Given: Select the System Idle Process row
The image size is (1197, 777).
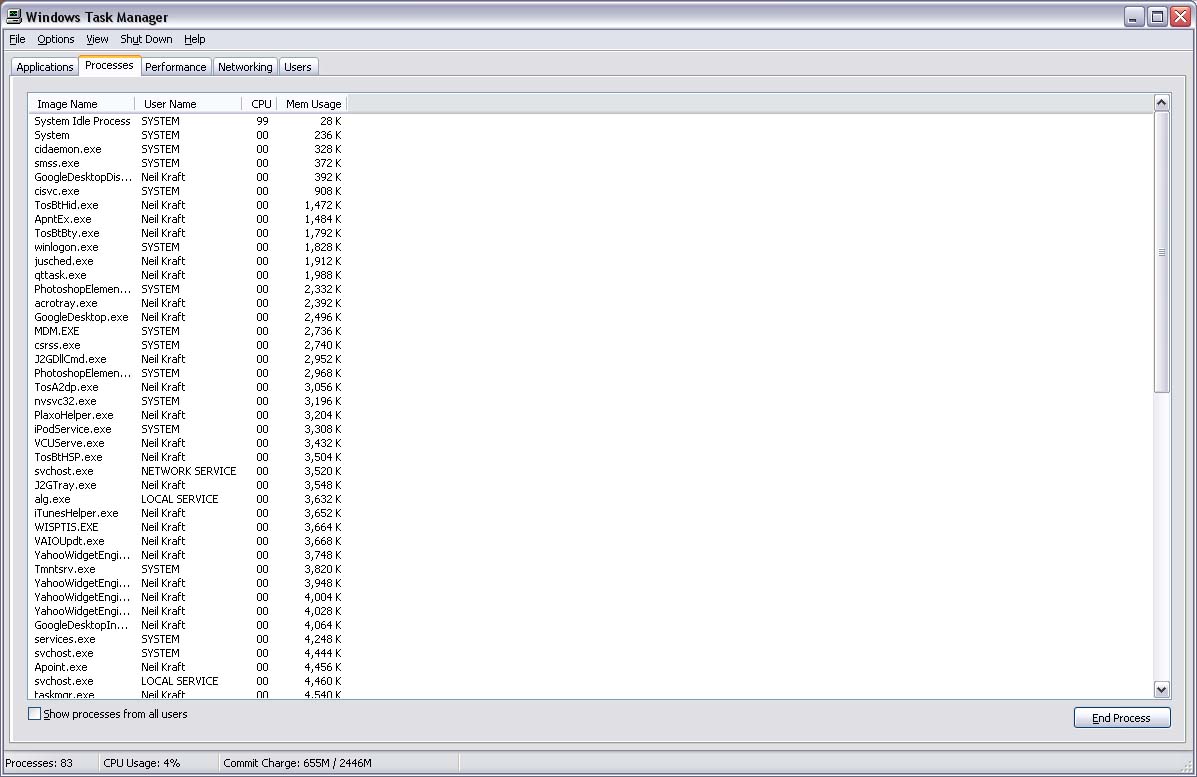Looking at the screenshot, I should tap(188, 121).
